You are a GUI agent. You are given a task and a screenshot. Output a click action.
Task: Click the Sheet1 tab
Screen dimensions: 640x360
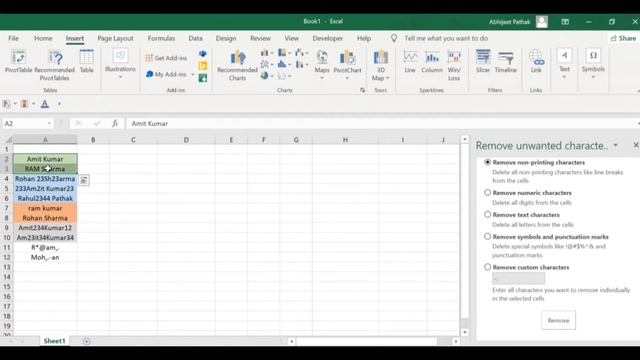(x=54, y=341)
